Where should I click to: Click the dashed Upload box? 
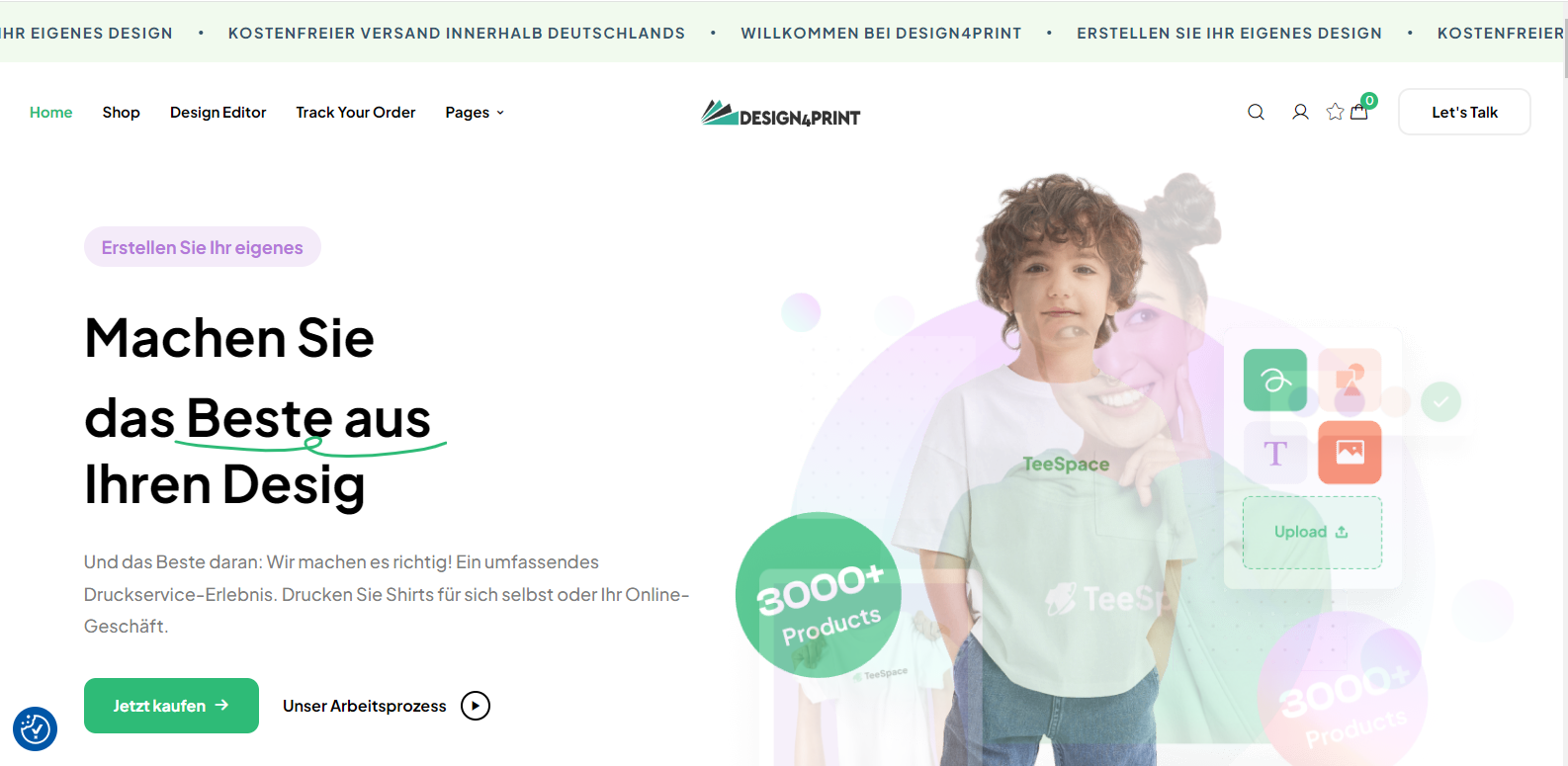coord(1312,533)
